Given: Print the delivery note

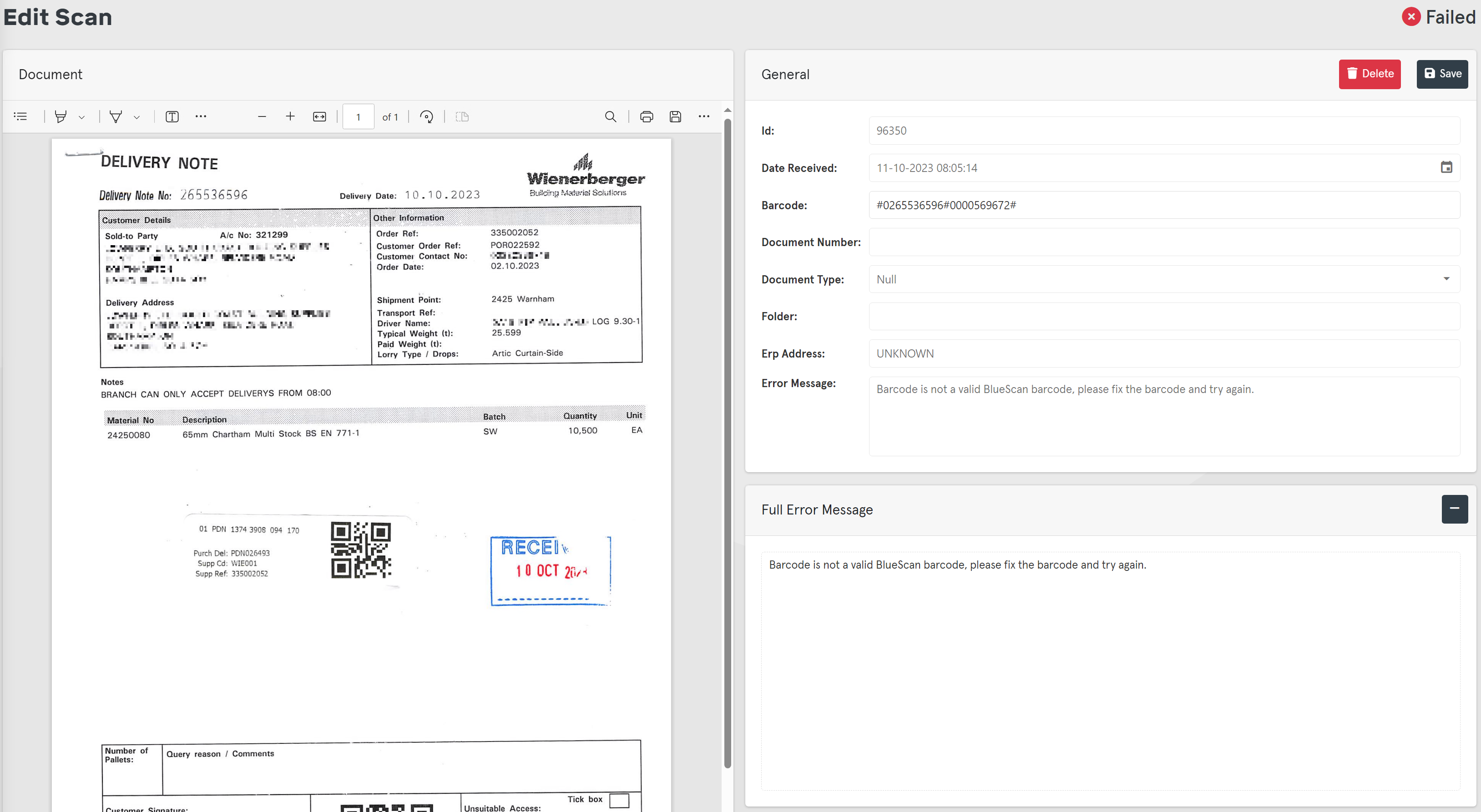Looking at the screenshot, I should point(646,116).
